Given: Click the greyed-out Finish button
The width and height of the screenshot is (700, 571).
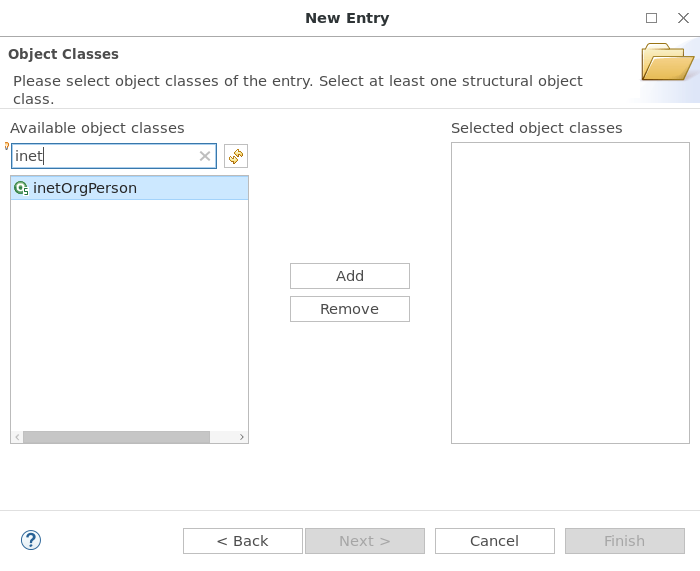Looking at the screenshot, I should [x=625, y=541].
